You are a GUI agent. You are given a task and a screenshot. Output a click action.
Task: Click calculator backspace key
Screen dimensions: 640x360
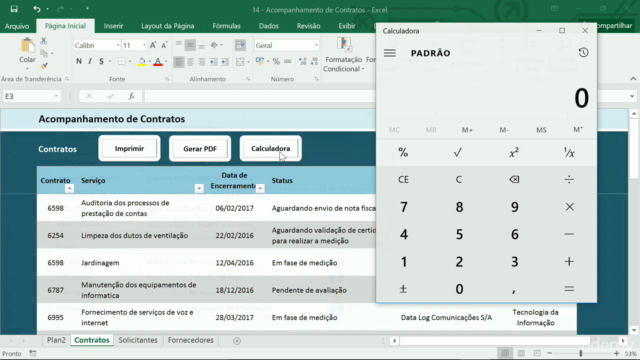[514, 180]
